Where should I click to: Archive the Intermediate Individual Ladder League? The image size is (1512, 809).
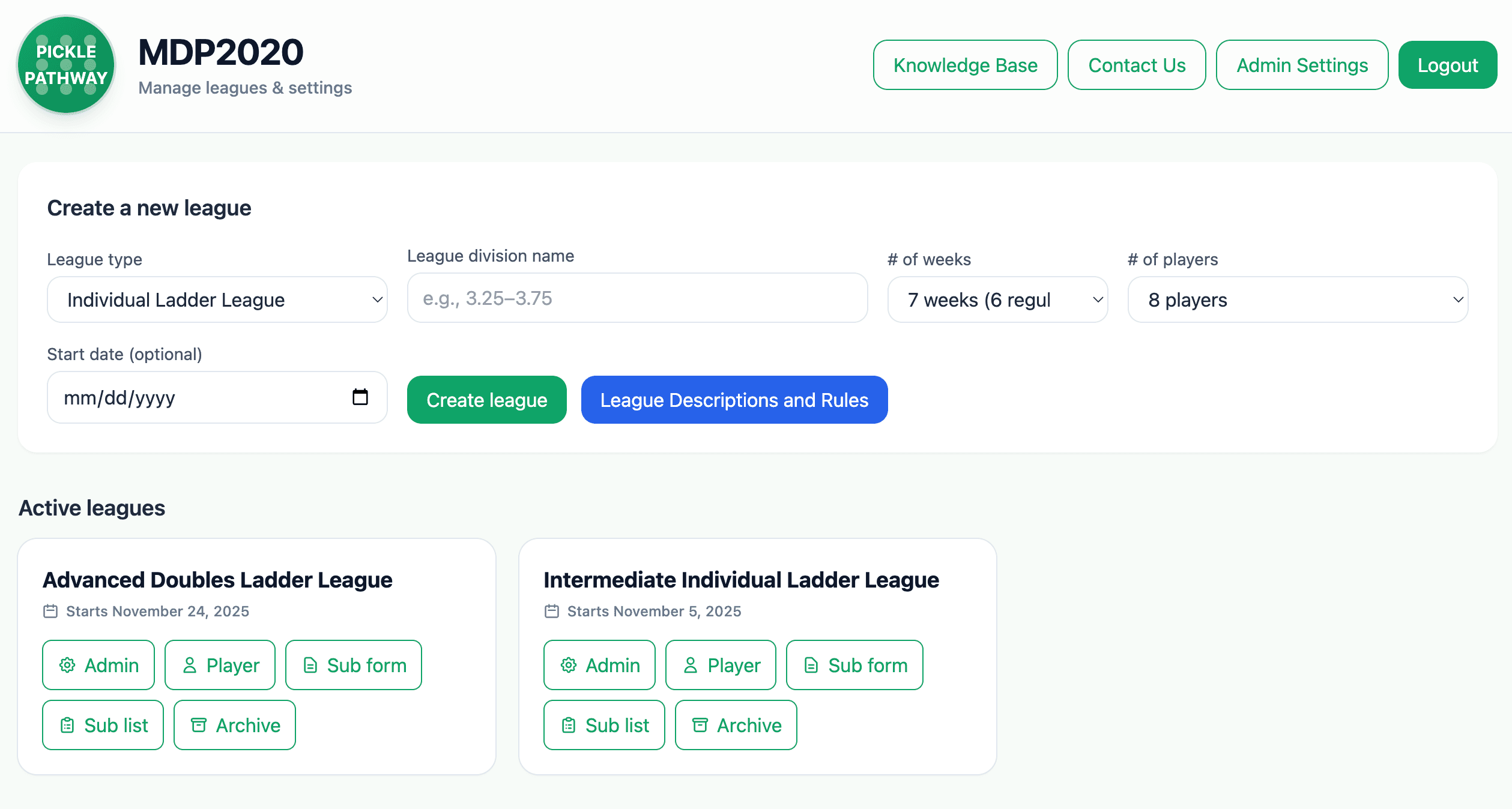coord(736,725)
